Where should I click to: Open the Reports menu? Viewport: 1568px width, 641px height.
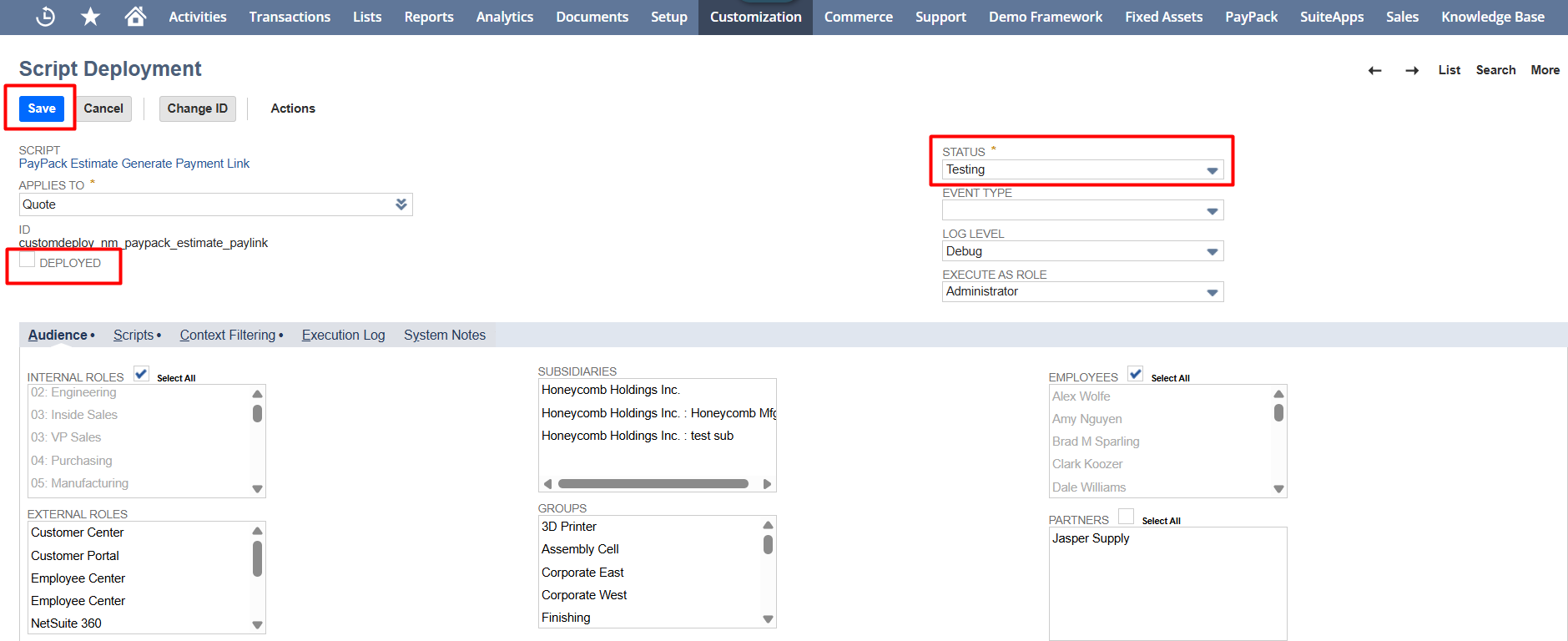(x=429, y=17)
